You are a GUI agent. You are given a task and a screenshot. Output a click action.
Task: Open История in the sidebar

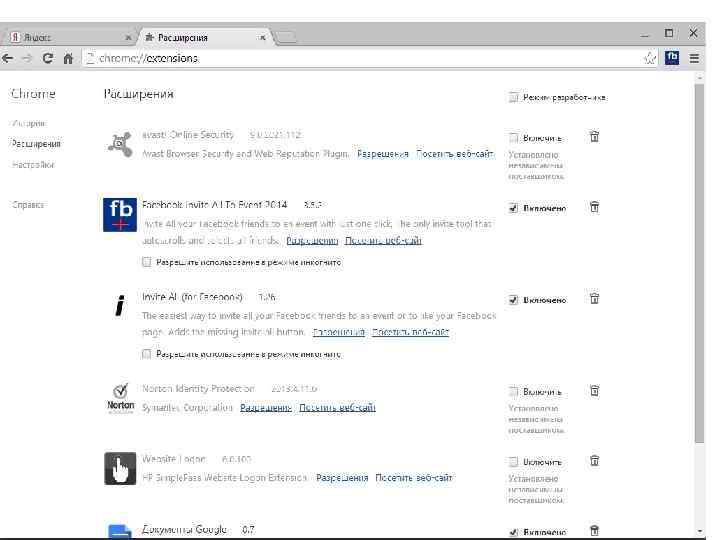click(x=29, y=123)
